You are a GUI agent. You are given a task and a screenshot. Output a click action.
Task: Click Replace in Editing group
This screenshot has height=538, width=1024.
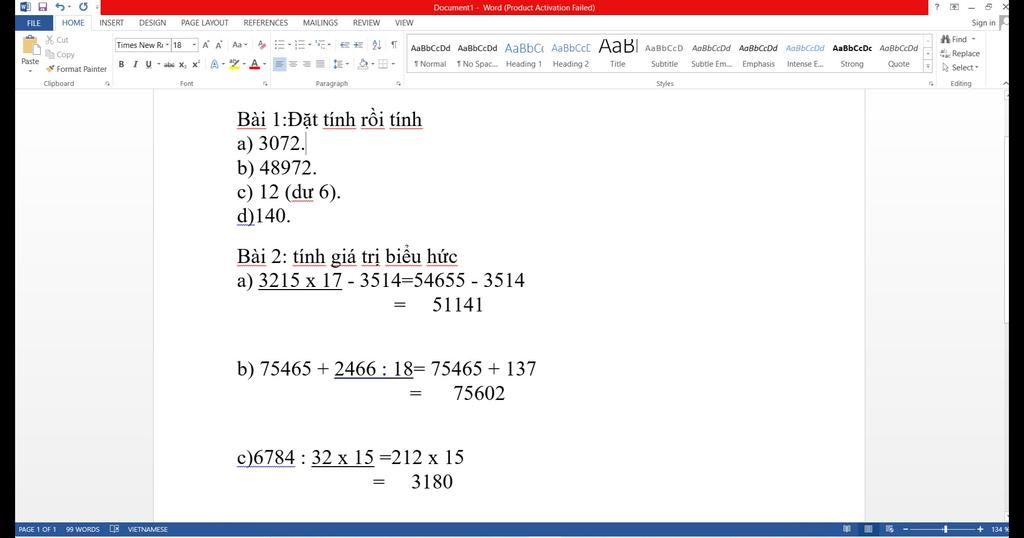click(x=960, y=54)
